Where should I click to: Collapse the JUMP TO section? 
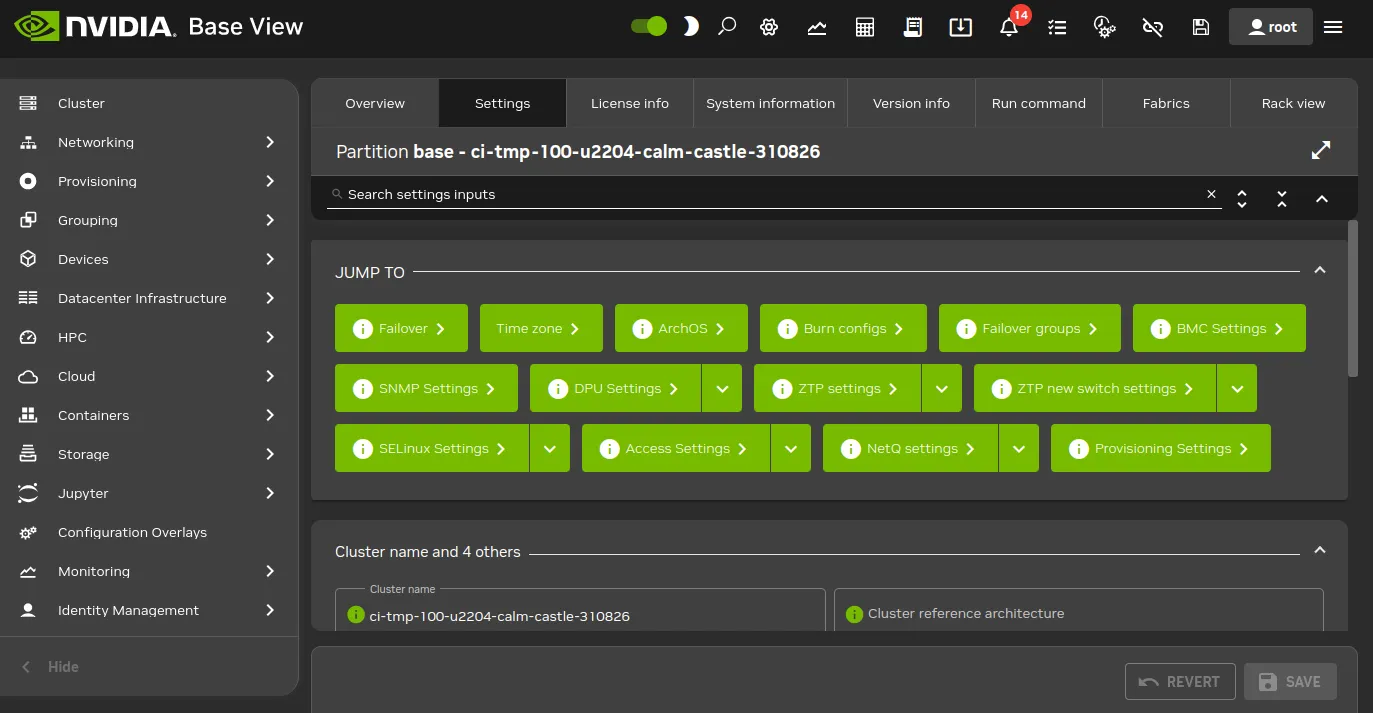(x=1320, y=270)
